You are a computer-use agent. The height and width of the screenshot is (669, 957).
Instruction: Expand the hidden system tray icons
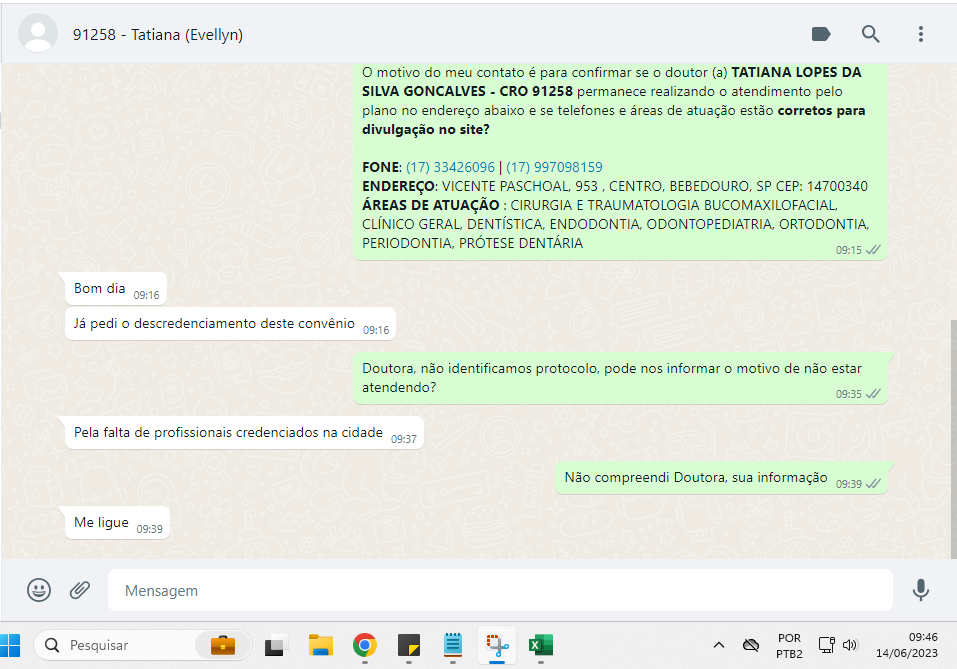click(718, 645)
